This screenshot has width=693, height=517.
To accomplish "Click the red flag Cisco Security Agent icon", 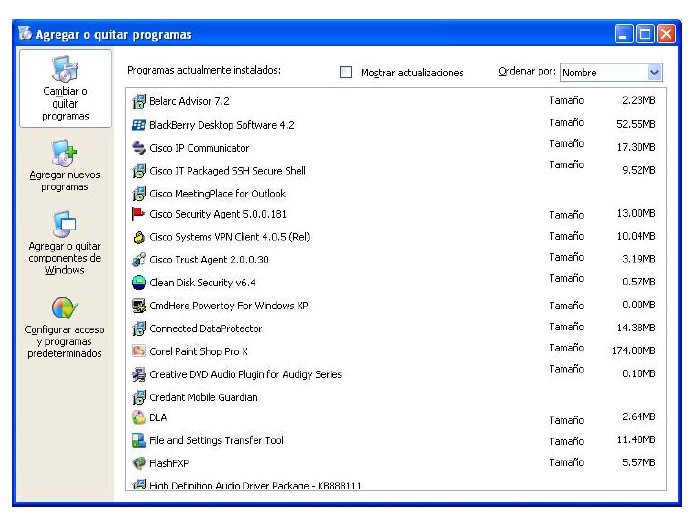I will tap(139, 214).
